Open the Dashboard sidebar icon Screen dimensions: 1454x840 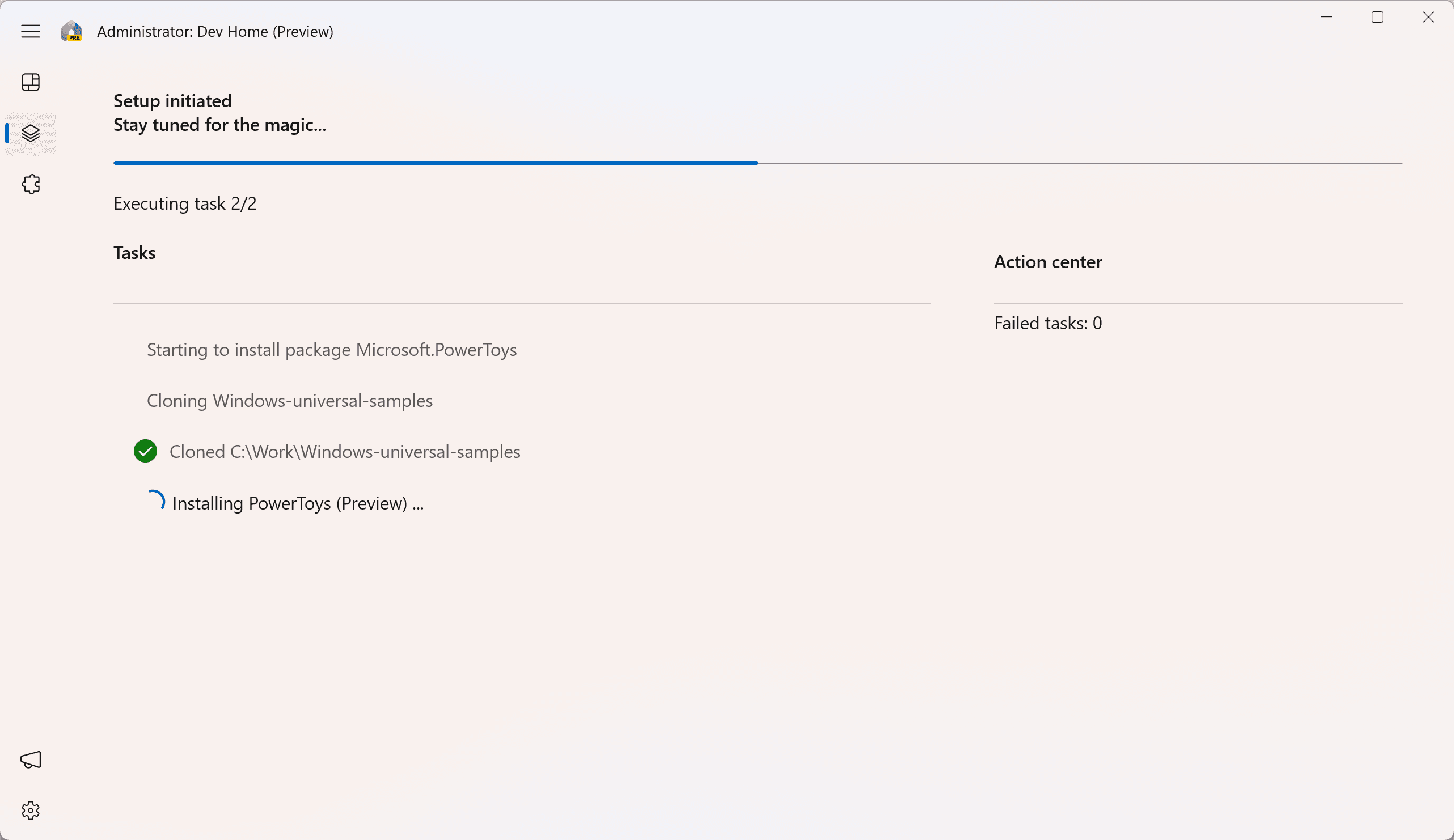(31, 82)
